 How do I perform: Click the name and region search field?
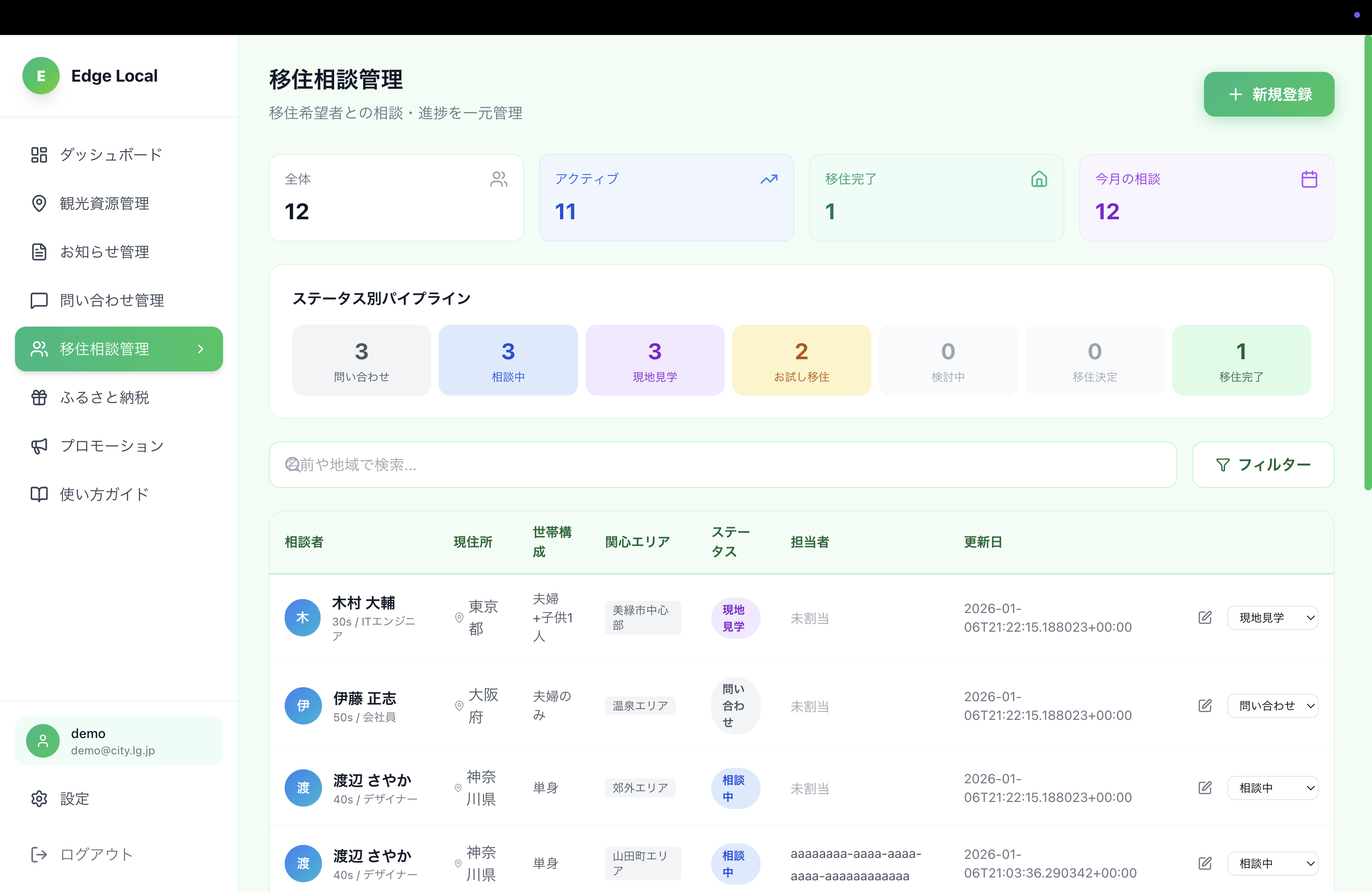[722, 465]
